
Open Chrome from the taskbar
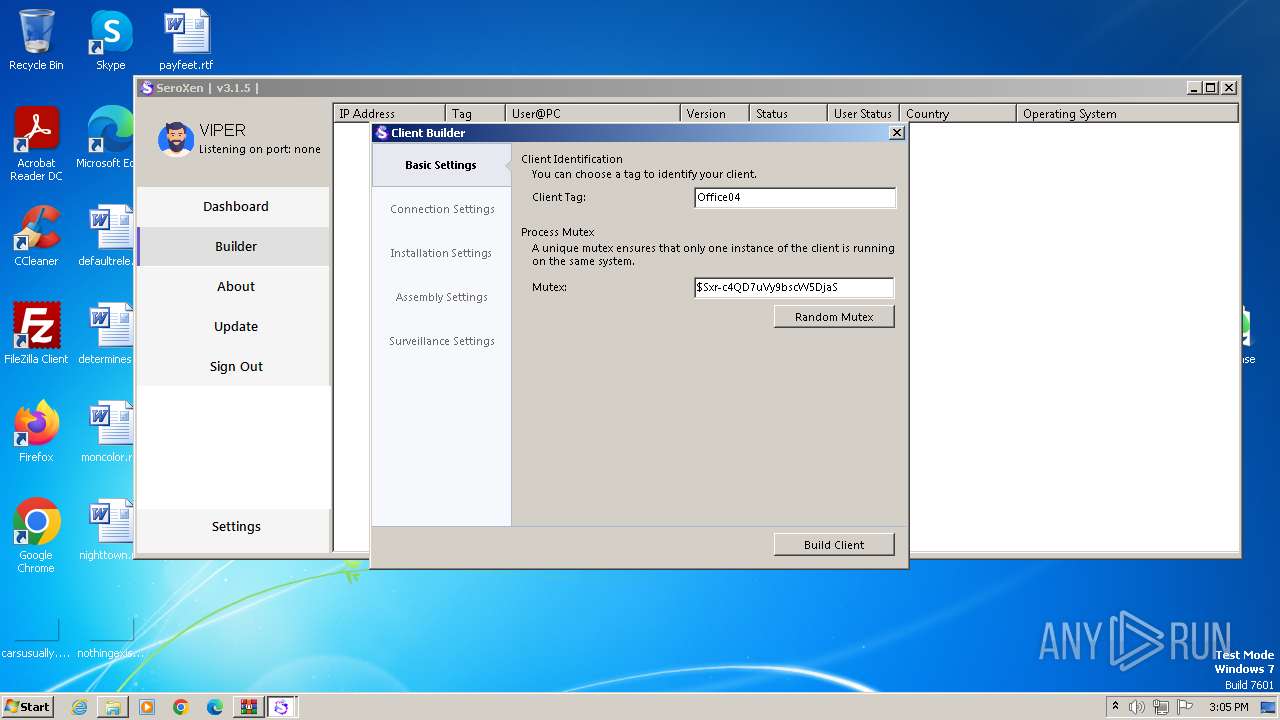pyautogui.click(x=181, y=707)
